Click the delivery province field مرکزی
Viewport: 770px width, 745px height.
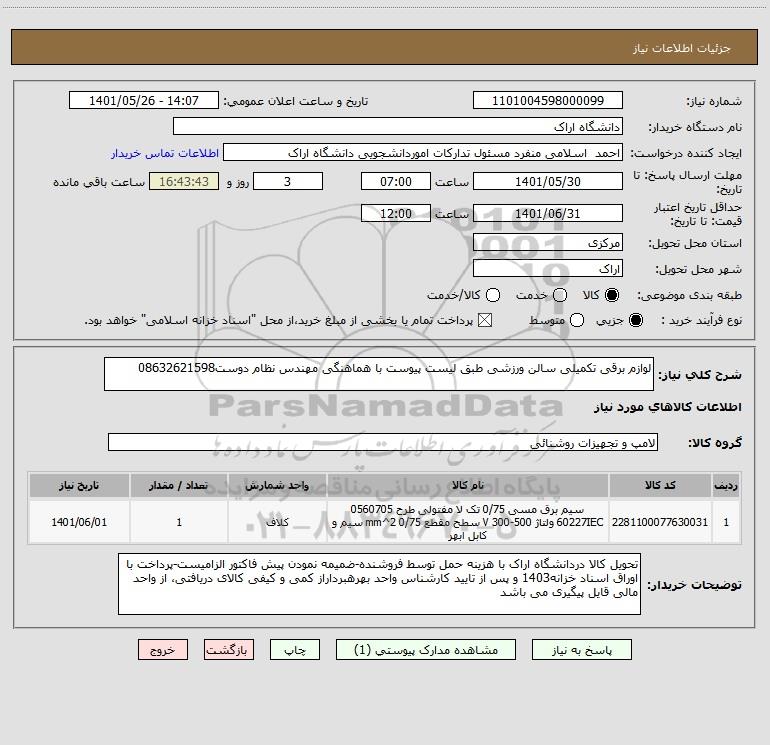(548, 242)
